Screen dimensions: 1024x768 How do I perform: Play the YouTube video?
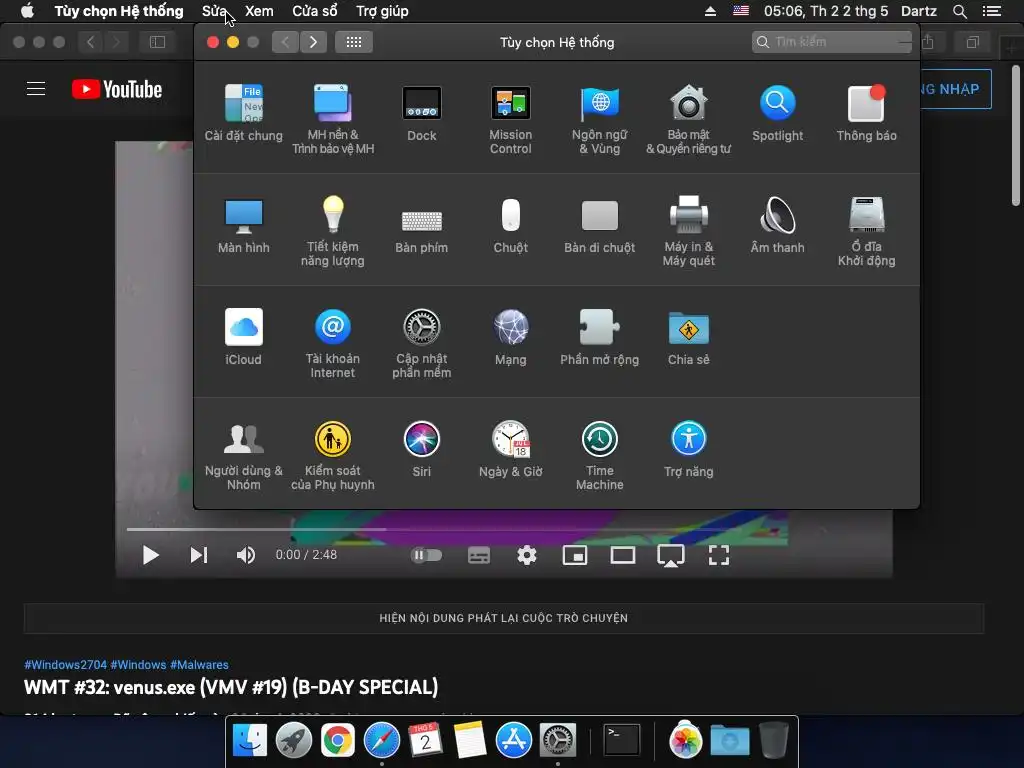[150, 555]
